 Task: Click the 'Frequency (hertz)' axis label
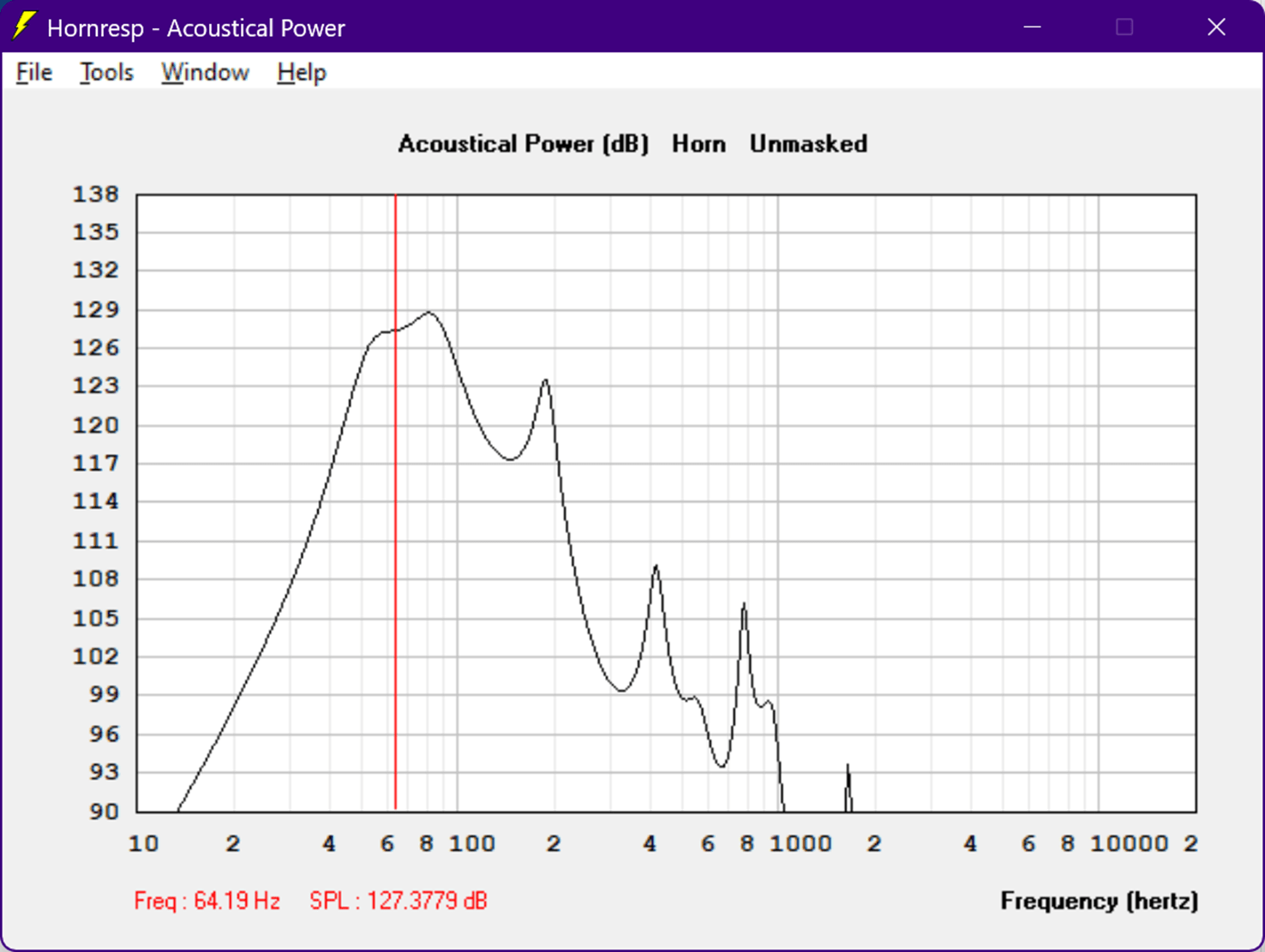tap(1100, 901)
